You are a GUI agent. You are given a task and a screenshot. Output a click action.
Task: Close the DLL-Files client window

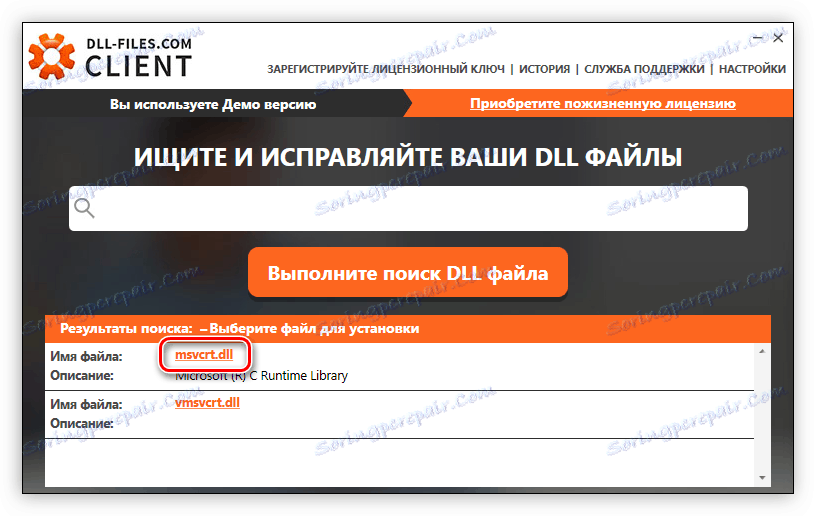tap(778, 38)
